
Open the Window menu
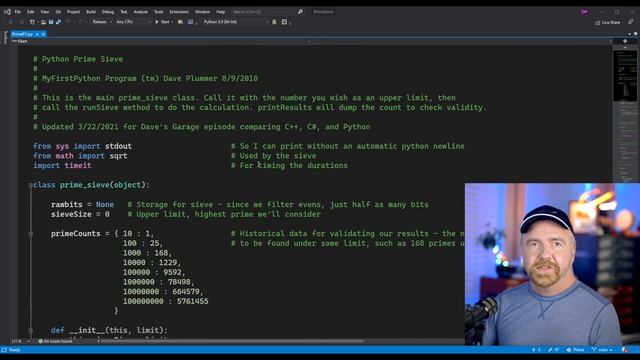tap(202, 12)
